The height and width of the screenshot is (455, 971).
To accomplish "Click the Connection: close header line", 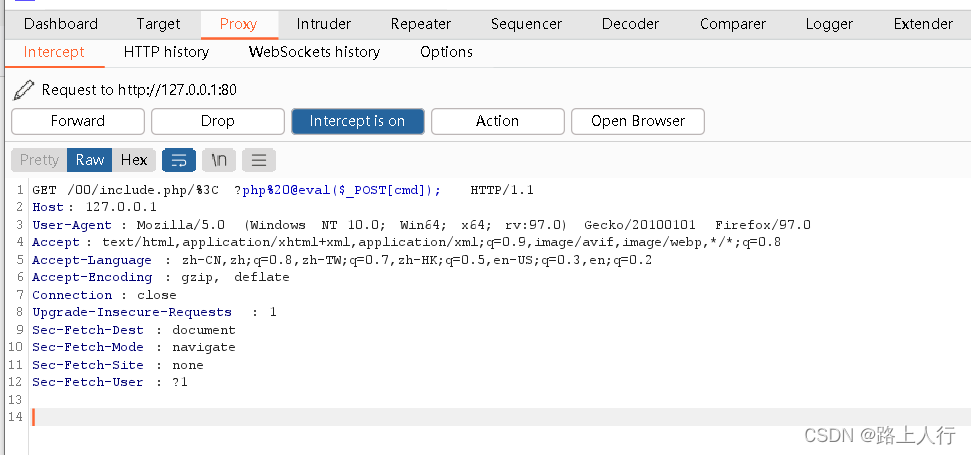I will (104, 295).
